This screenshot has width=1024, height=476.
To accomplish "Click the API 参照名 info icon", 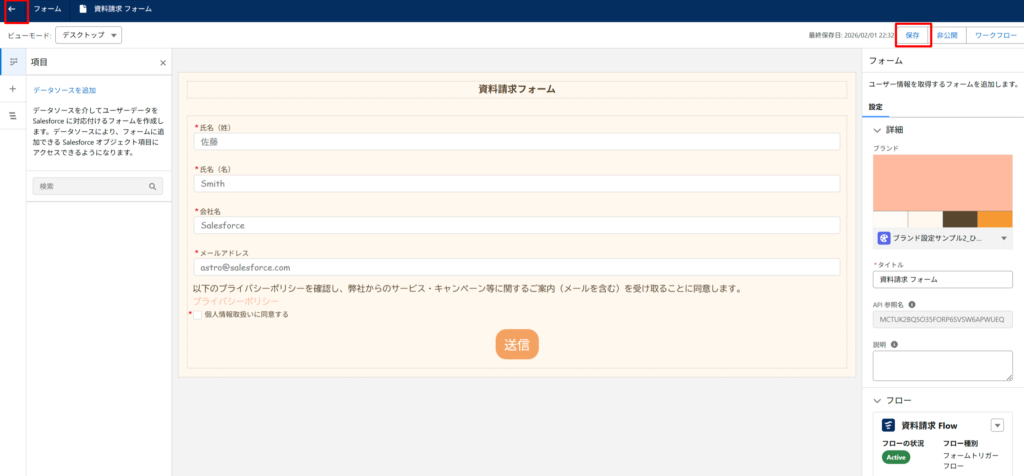I will click(x=912, y=304).
